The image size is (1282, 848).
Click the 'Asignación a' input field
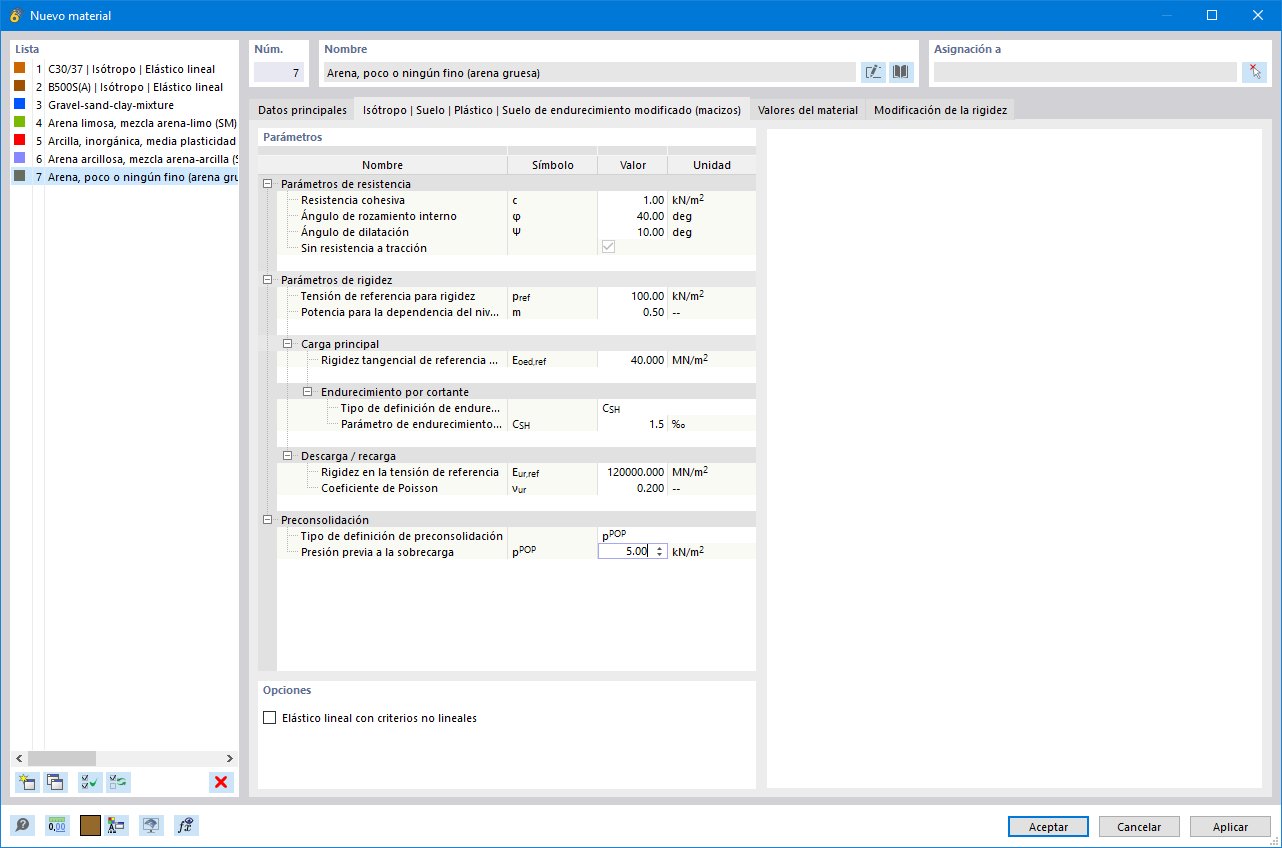[1085, 72]
